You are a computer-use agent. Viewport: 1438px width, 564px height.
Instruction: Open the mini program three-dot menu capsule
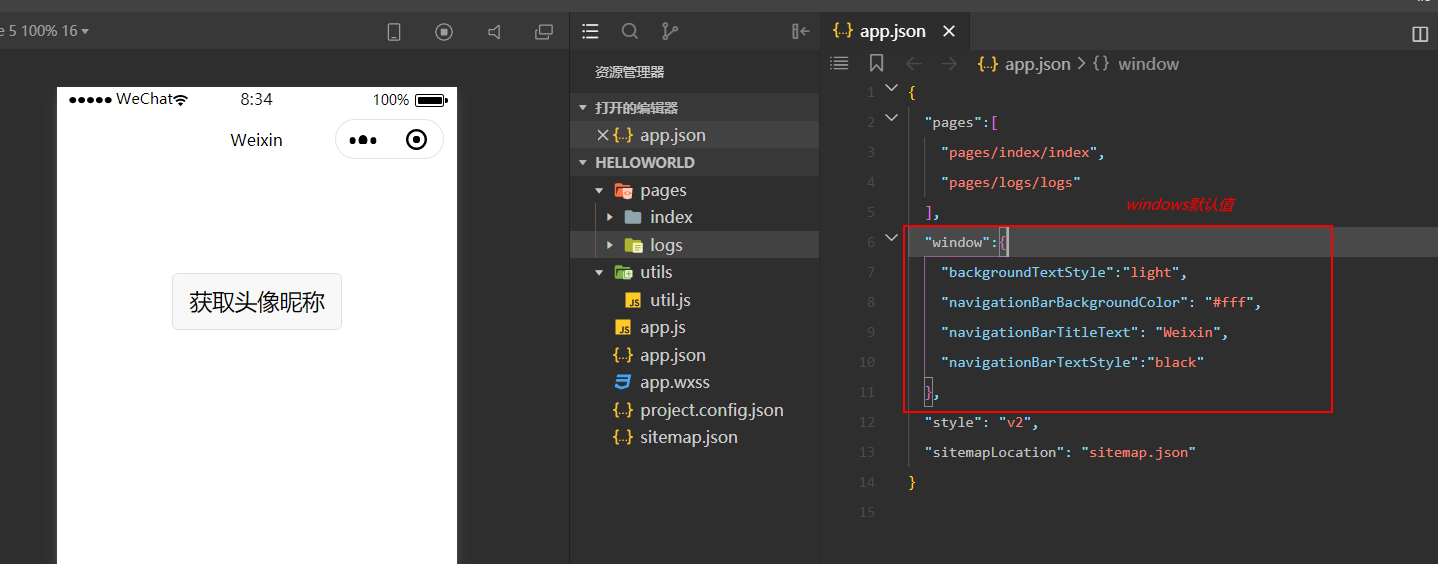click(363, 140)
